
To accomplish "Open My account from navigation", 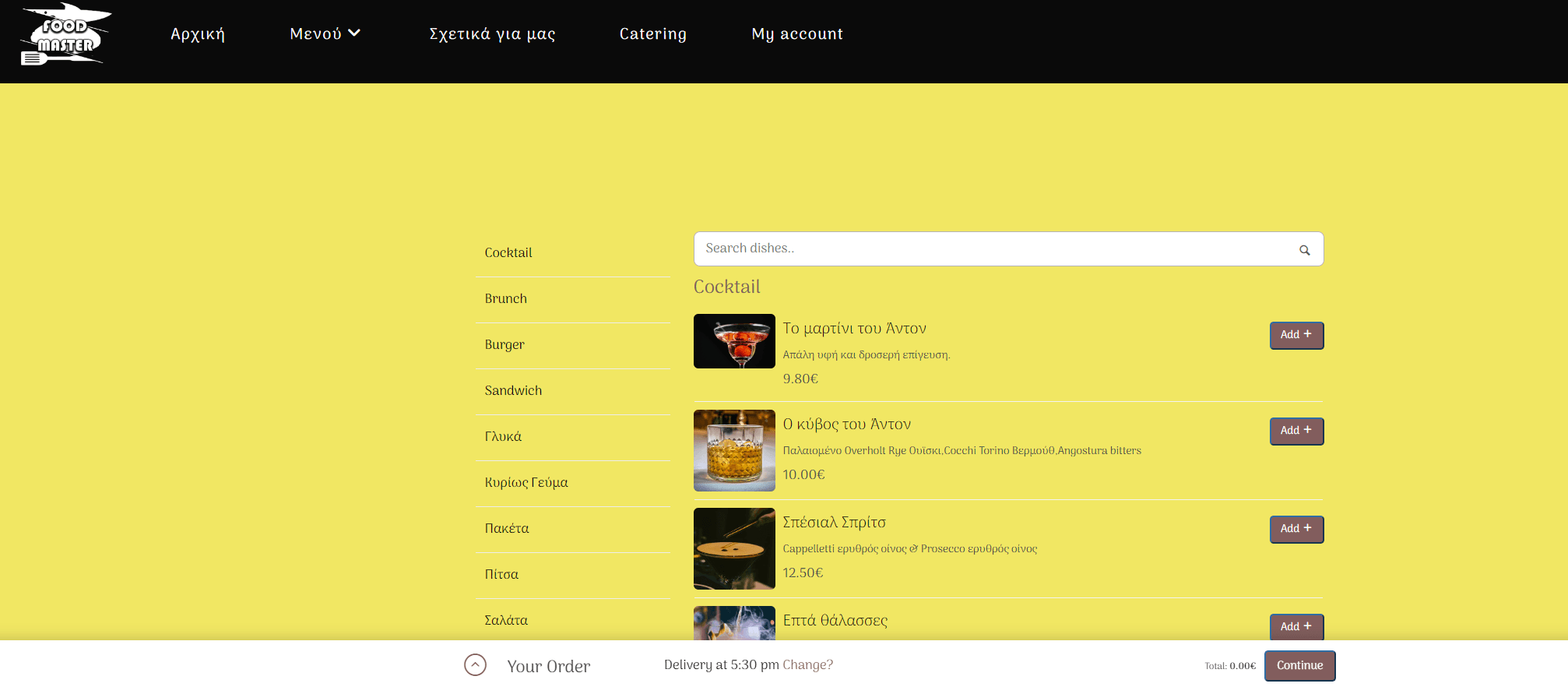I will pos(796,33).
